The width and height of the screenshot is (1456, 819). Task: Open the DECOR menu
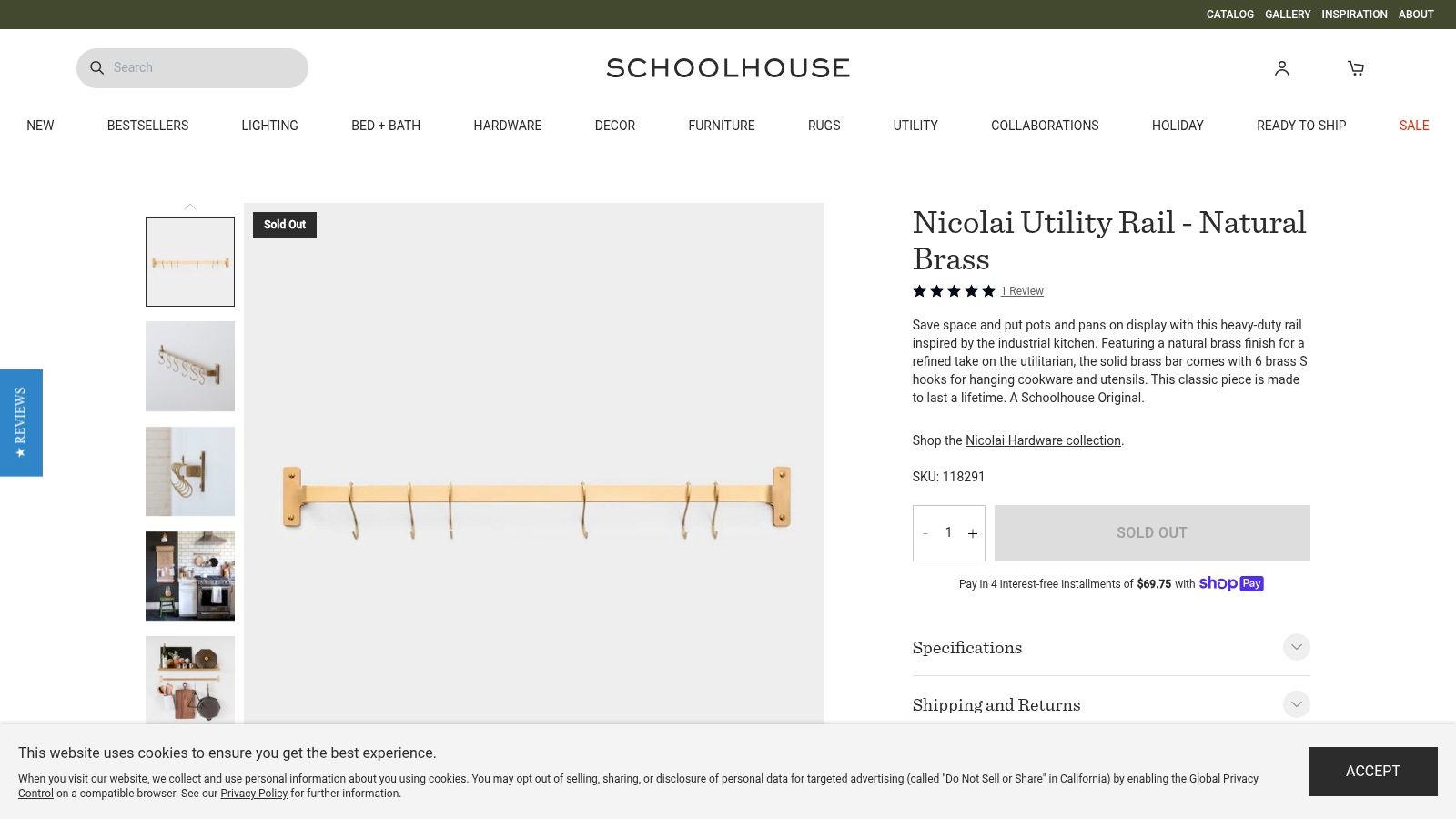[x=615, y=126]
